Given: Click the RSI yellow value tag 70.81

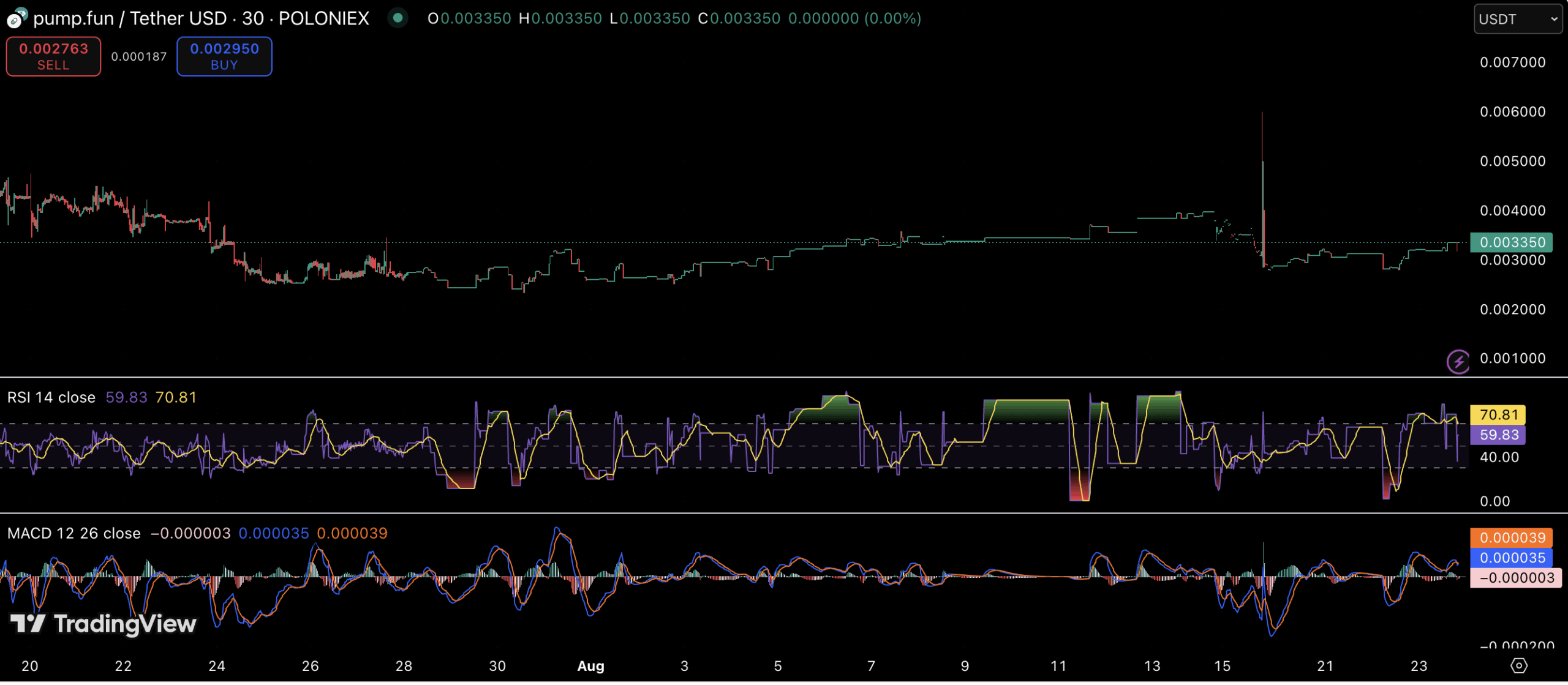Looking at the screenshot, I should coord(1498,416).
